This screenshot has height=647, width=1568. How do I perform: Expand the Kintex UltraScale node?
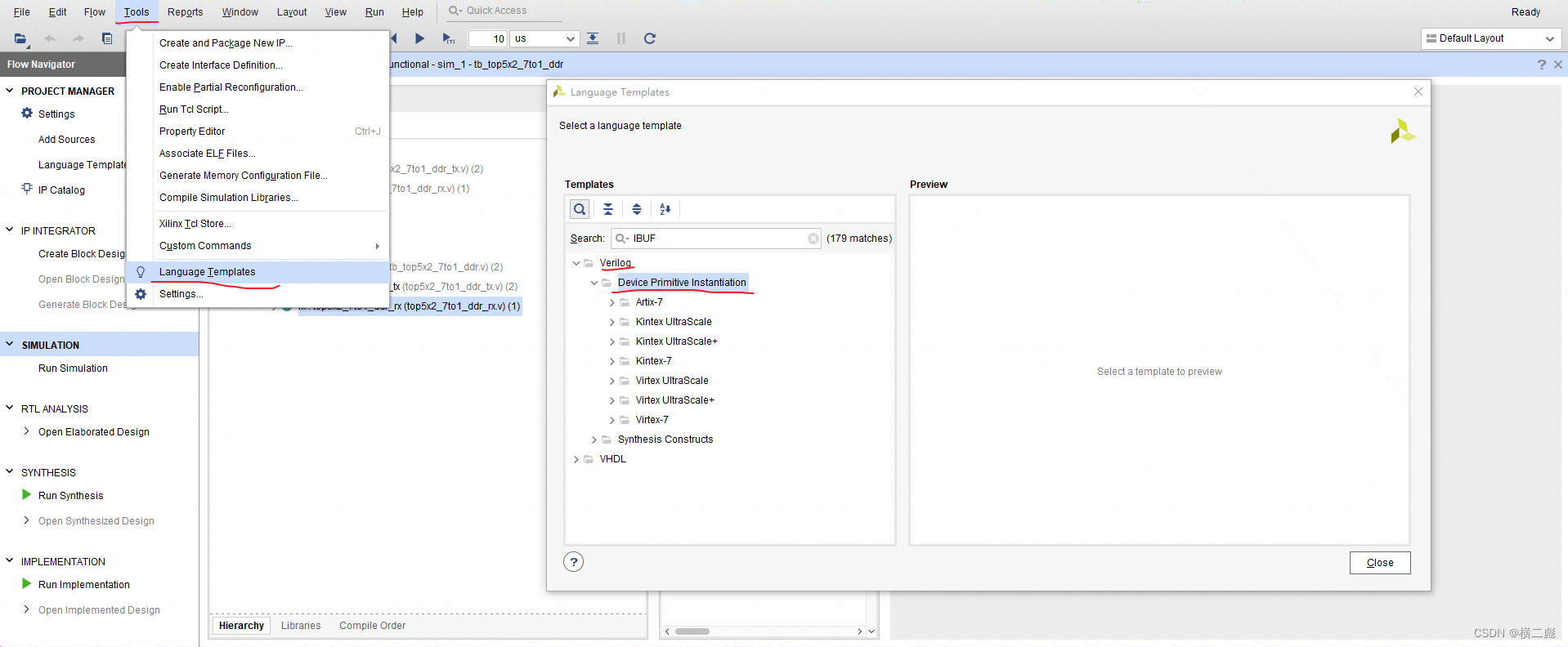(x=612, y=322)
